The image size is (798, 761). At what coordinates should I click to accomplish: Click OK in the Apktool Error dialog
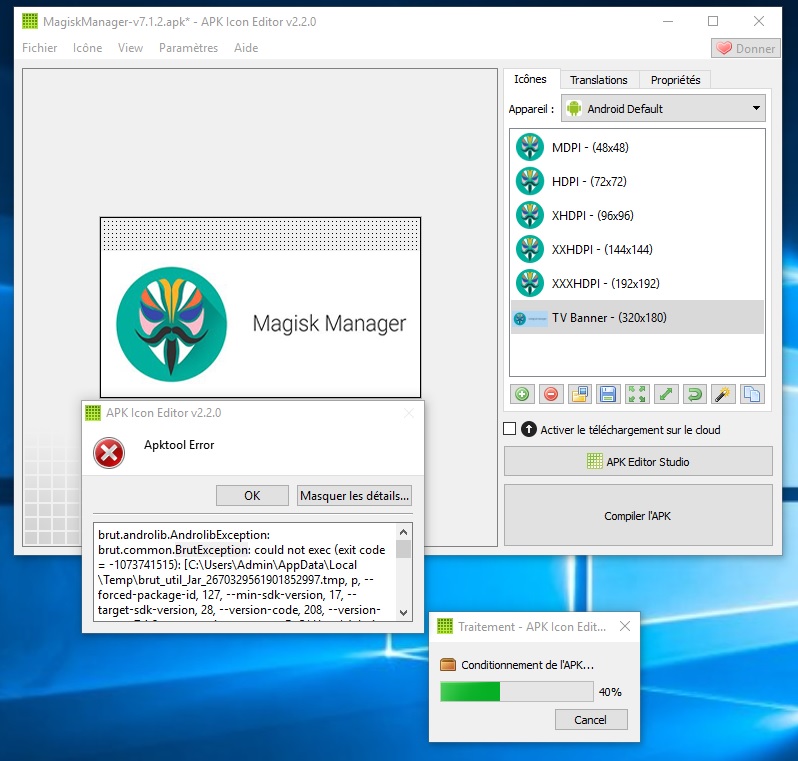[252, 495]
